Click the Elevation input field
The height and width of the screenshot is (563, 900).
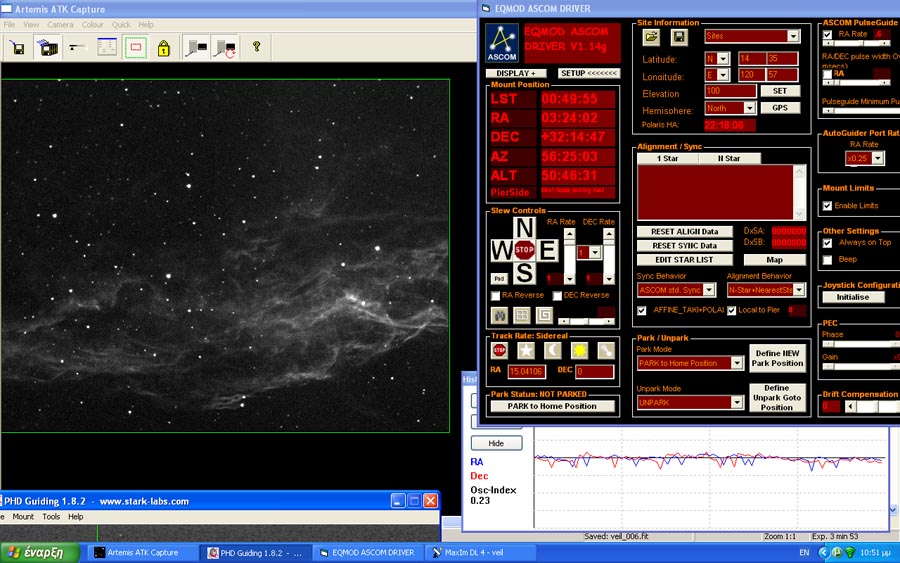(x=730, y=91)
